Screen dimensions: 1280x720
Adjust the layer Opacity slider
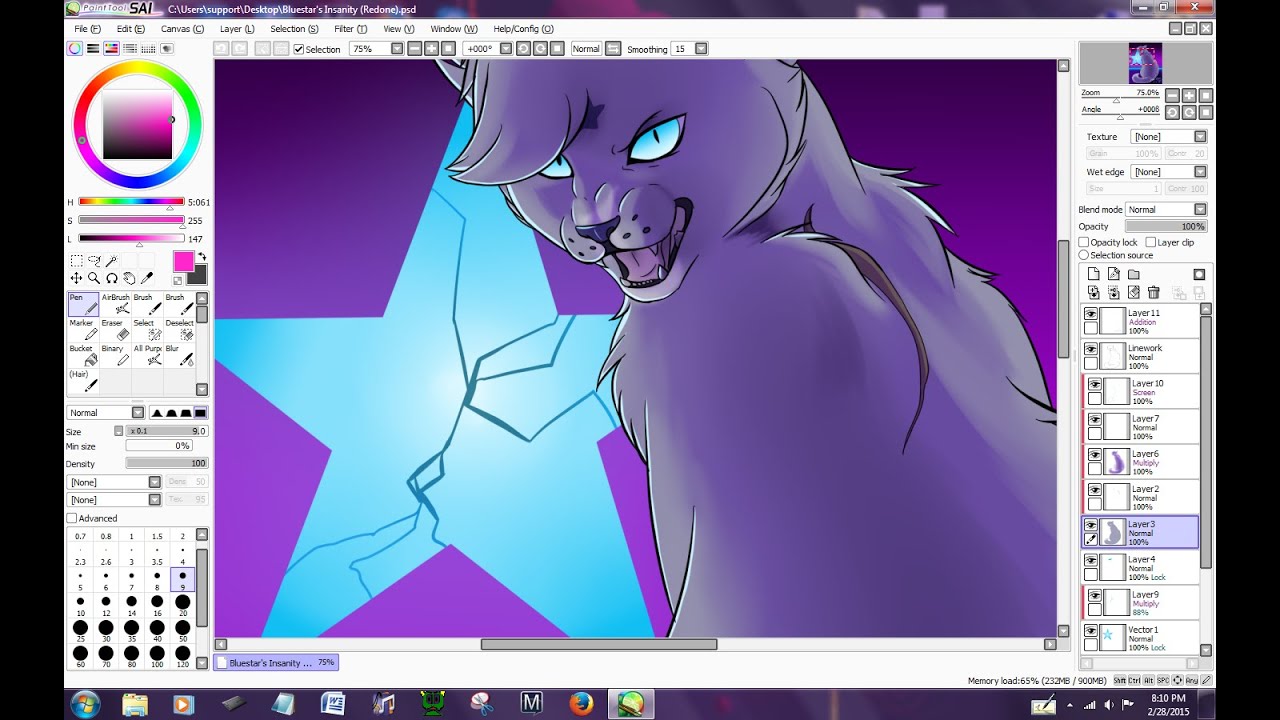1166,226
